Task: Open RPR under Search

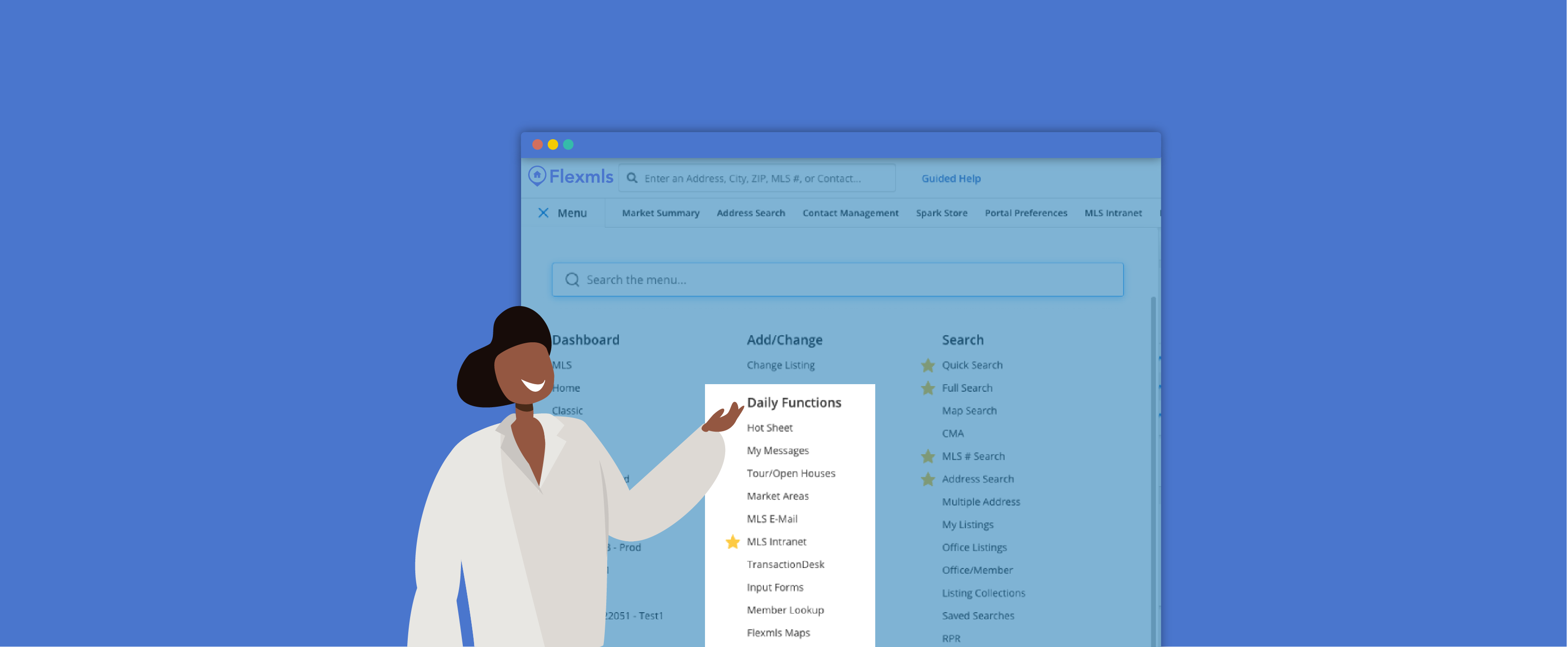Action: 951,639
